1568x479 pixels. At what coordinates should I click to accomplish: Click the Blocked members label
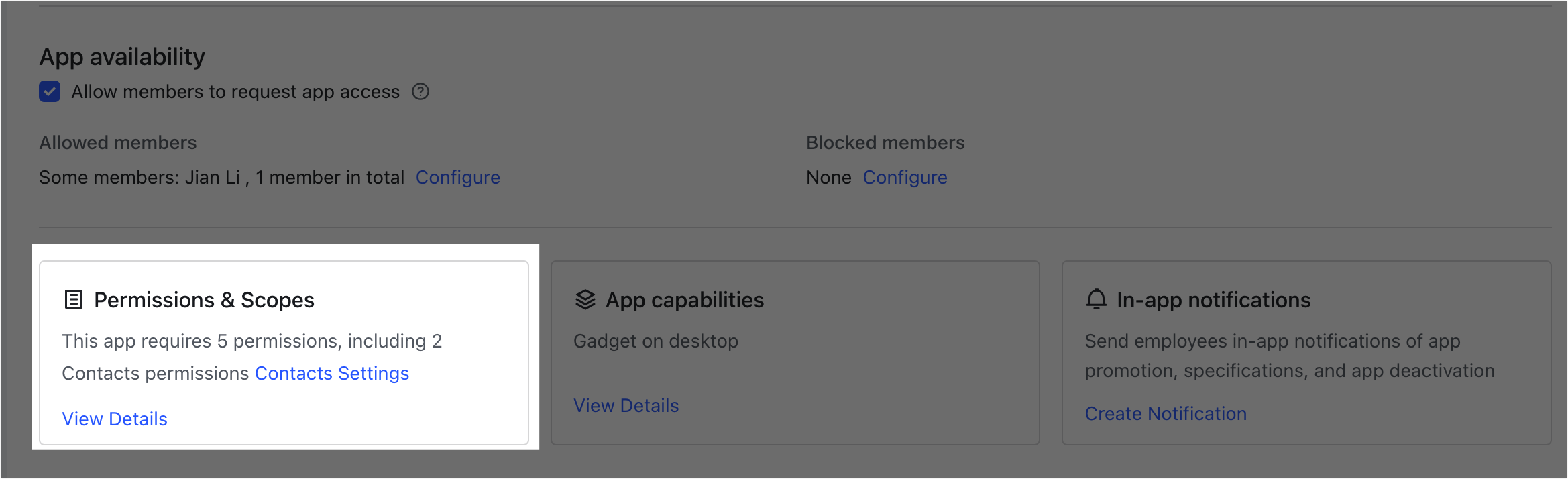[885, 142]
